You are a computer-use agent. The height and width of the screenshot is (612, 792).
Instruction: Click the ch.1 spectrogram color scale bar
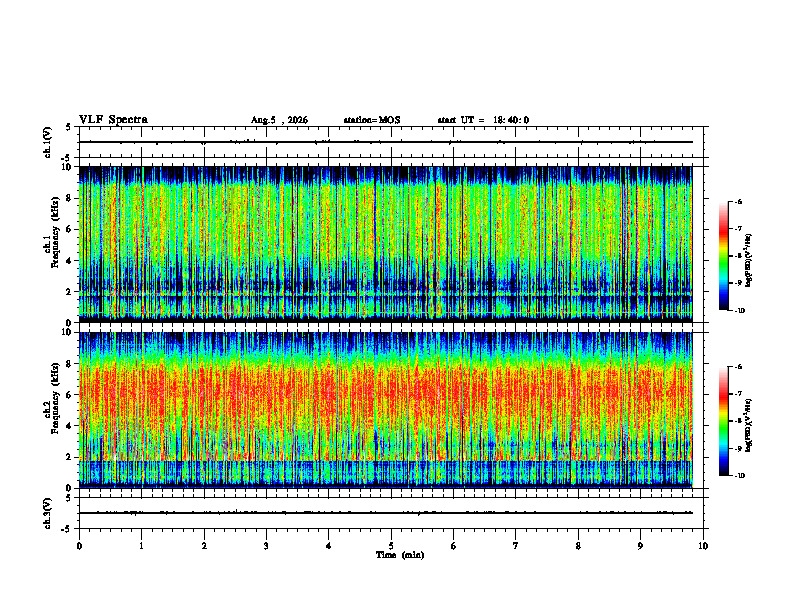click(723, 256)
